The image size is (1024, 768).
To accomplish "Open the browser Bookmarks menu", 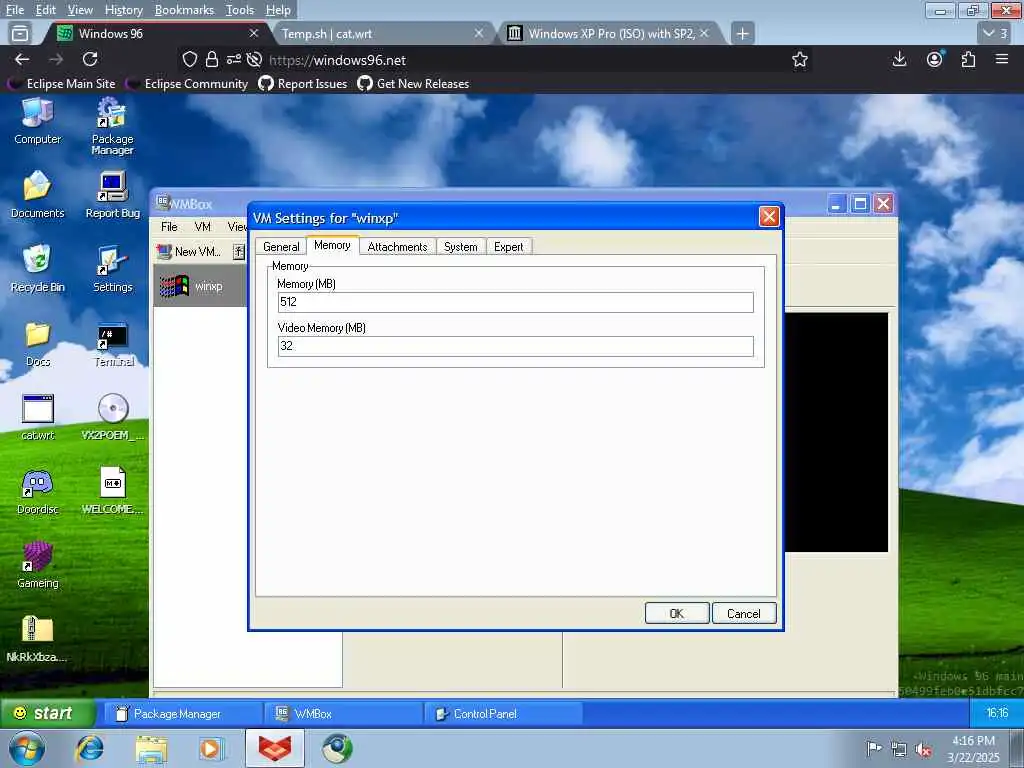I will (x=184, y=10).
